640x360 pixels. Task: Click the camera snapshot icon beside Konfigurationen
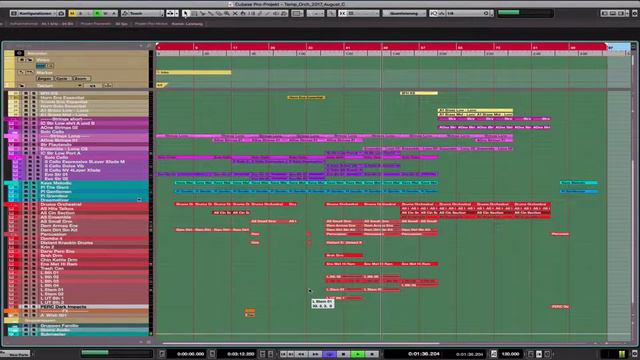[61, 13]
